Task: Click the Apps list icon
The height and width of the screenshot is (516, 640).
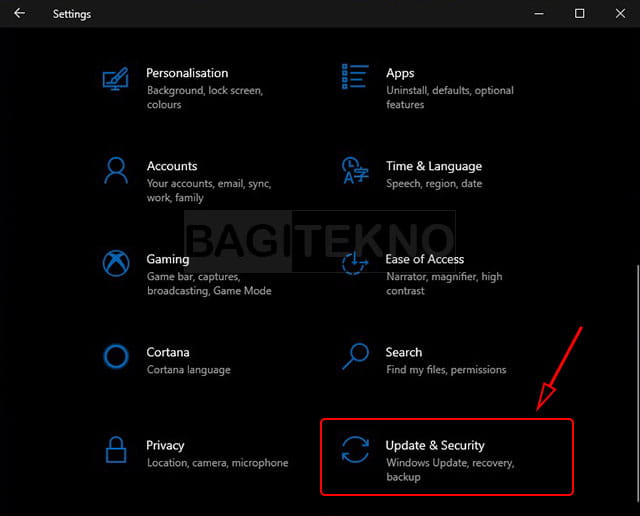Action: click(355, 77)
